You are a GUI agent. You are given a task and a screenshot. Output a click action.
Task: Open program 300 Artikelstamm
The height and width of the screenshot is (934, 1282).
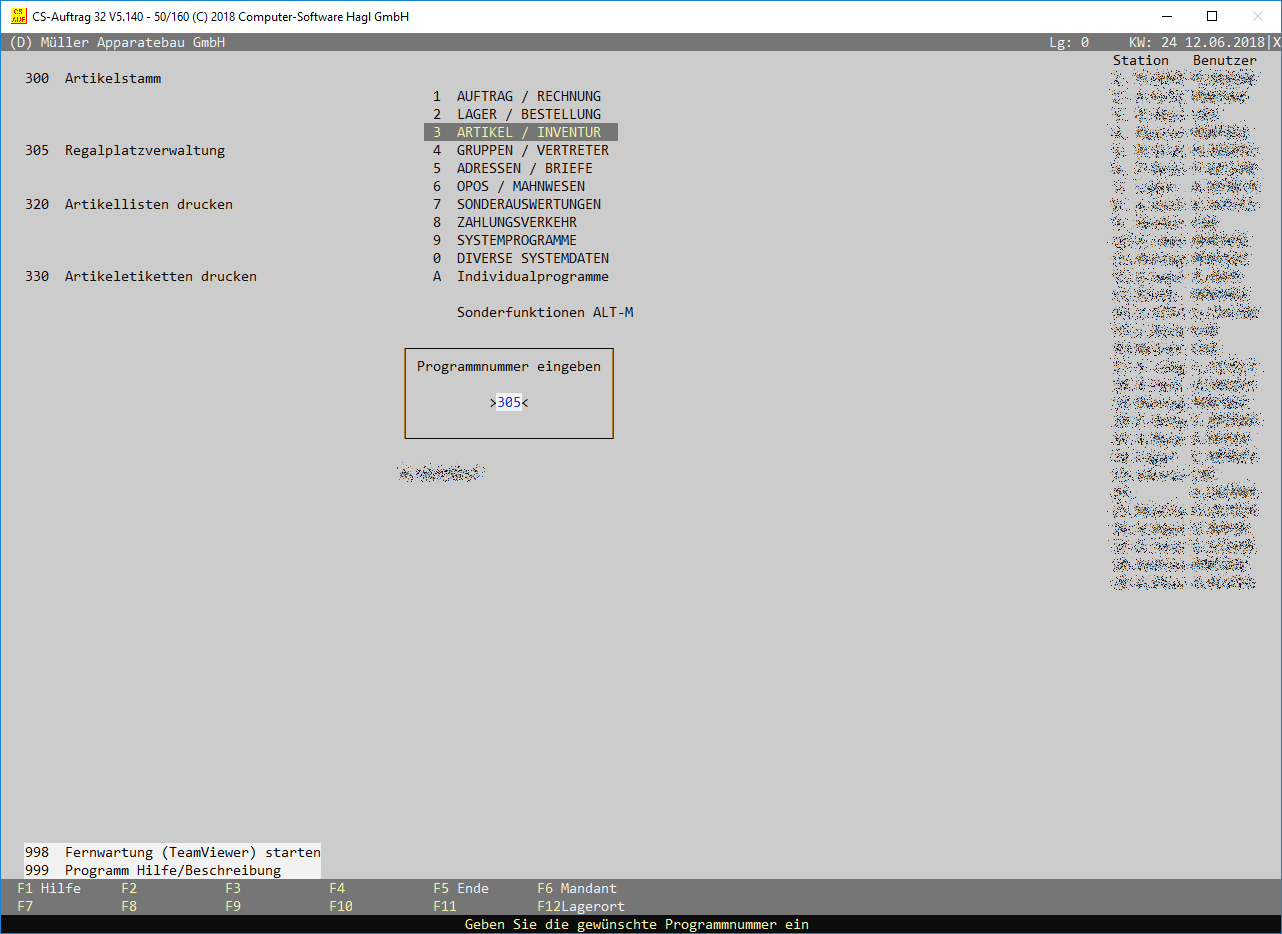pos(93,79)
